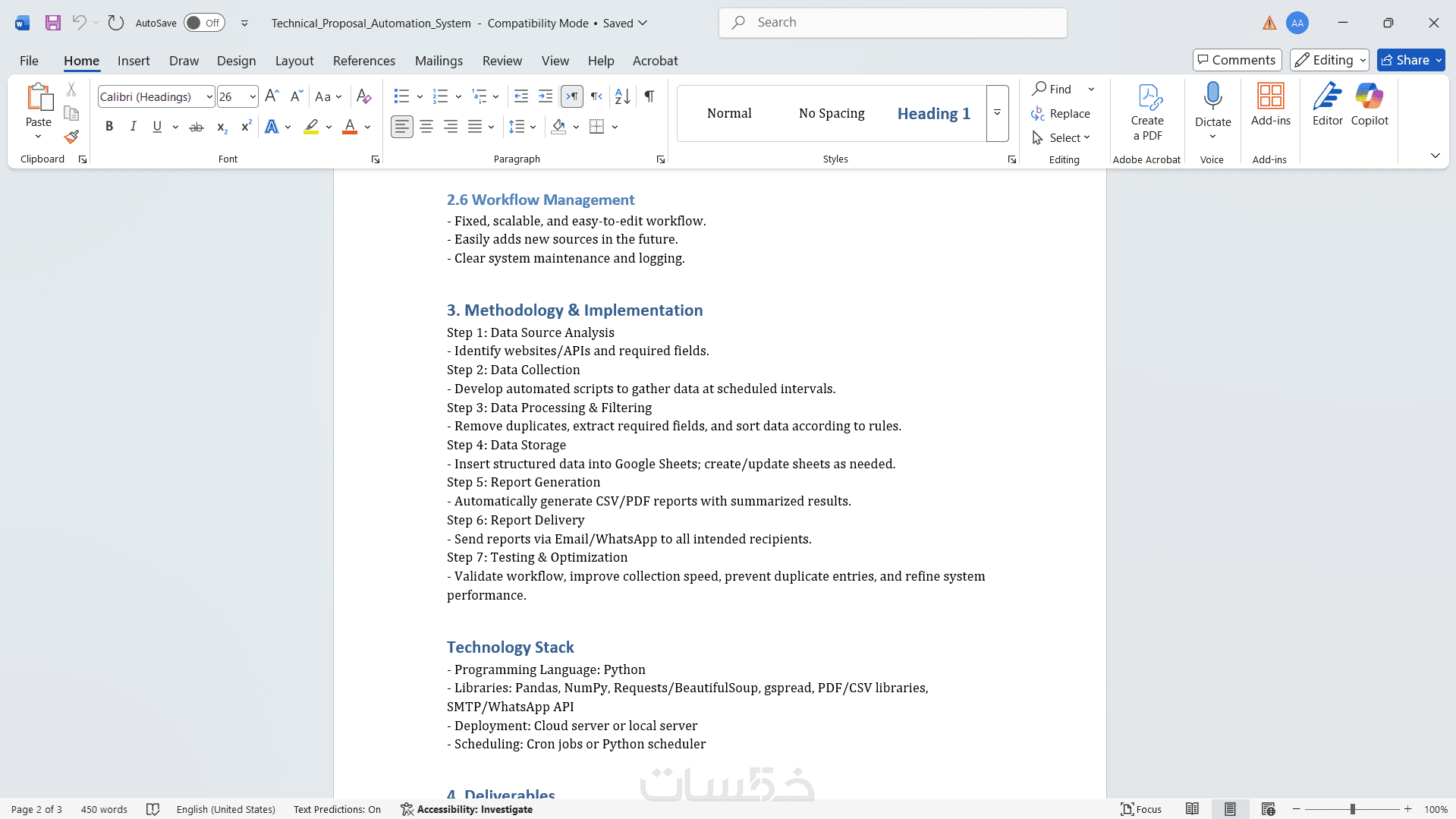The width and height of the screenshot is (1456, 819).
Task: Align paragraph to the right
Action: point(451,127)
